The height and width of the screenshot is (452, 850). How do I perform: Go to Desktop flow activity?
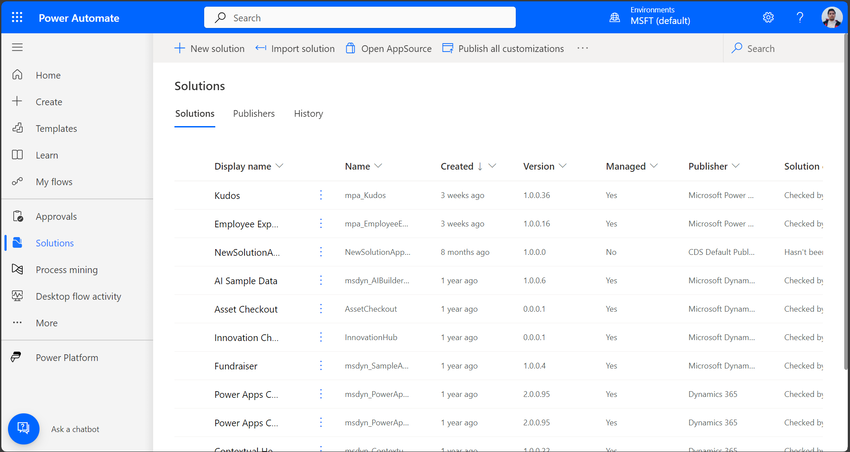point(78,296)
